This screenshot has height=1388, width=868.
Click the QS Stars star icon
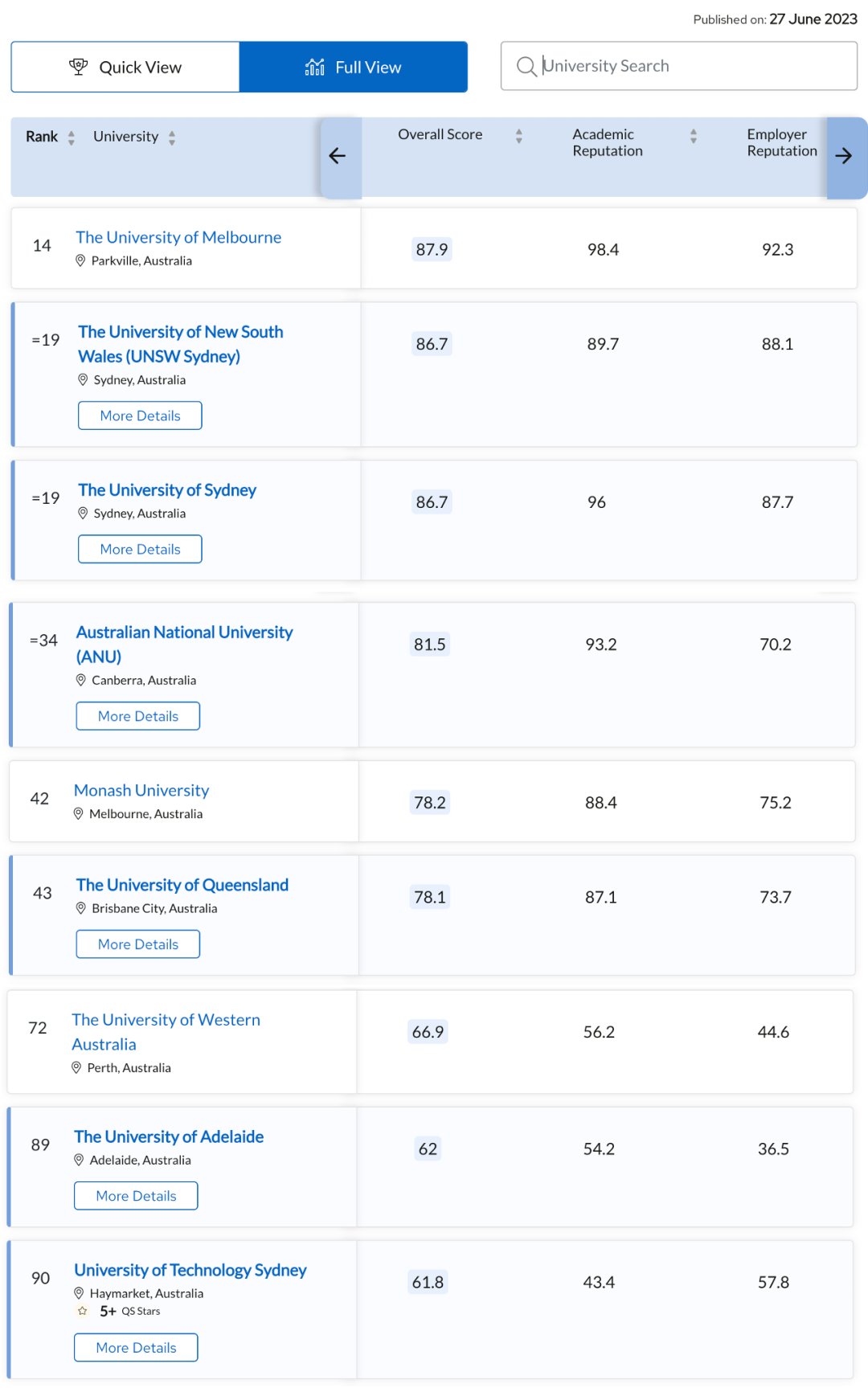(x=83, y=1311)
